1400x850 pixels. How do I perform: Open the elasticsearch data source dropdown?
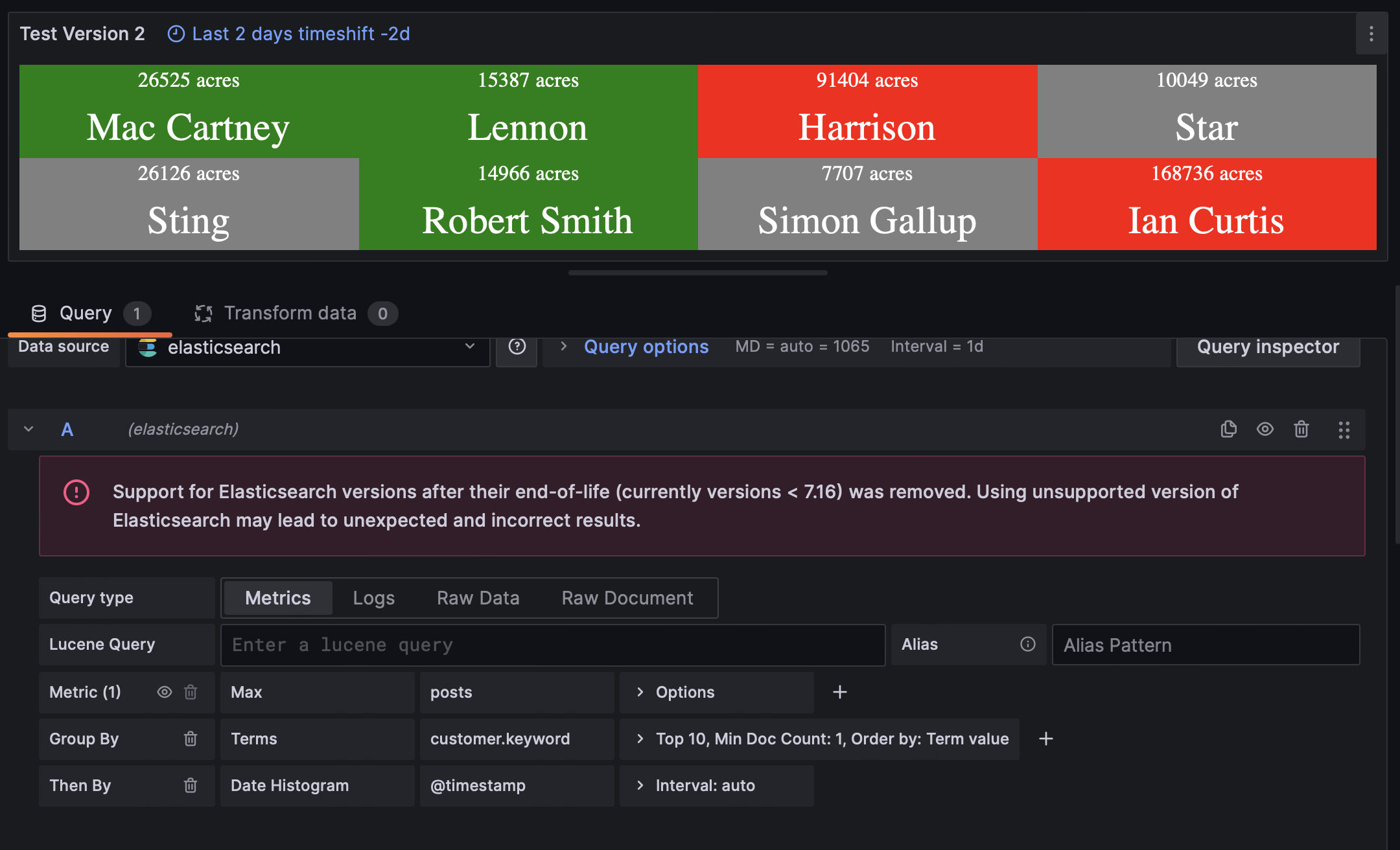click(307, 347)
